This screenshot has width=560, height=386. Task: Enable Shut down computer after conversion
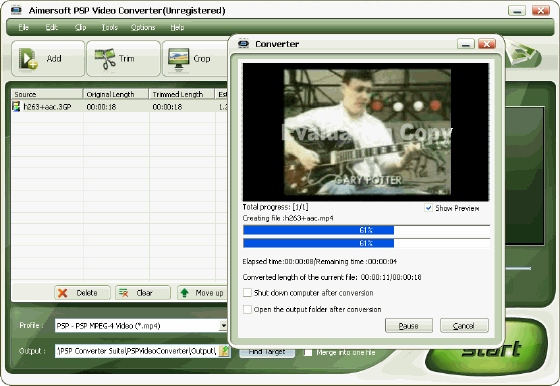[247, 293]
